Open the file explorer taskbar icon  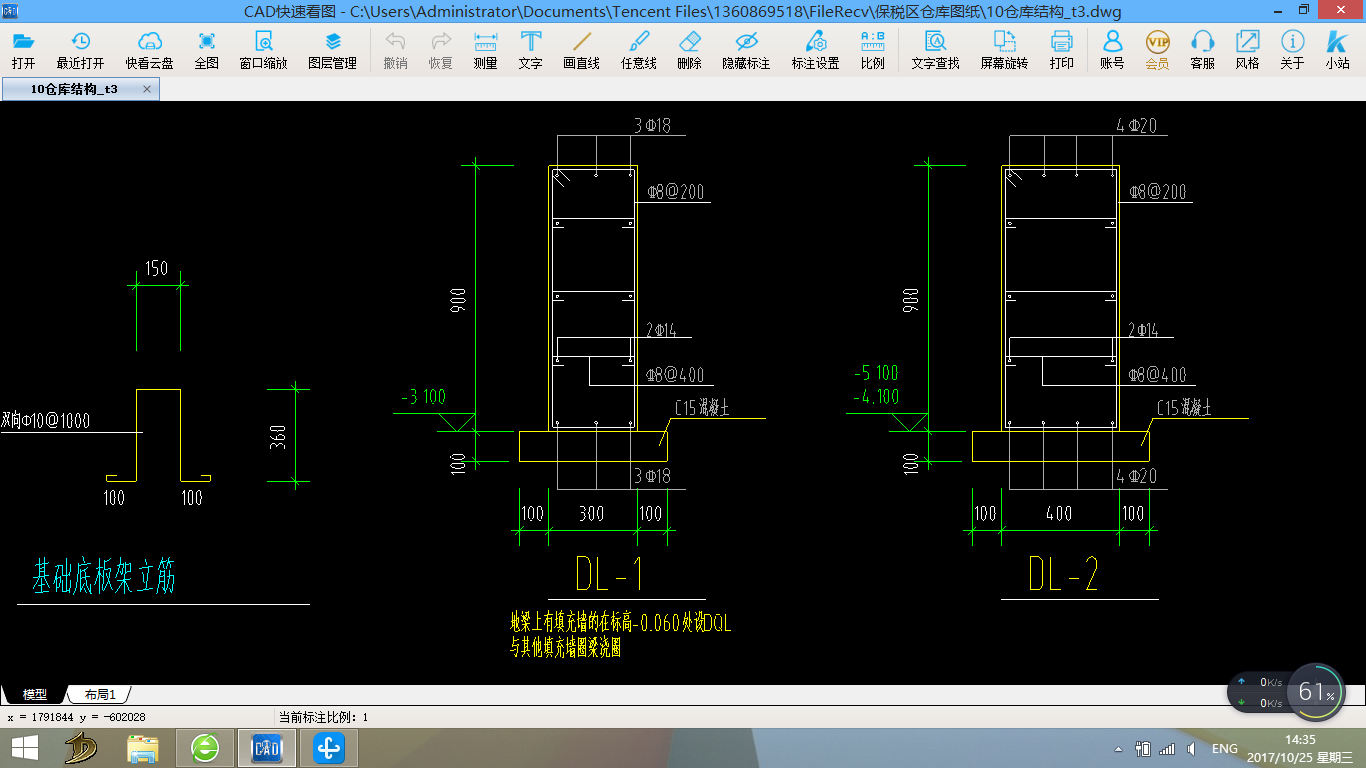(143, 748)
